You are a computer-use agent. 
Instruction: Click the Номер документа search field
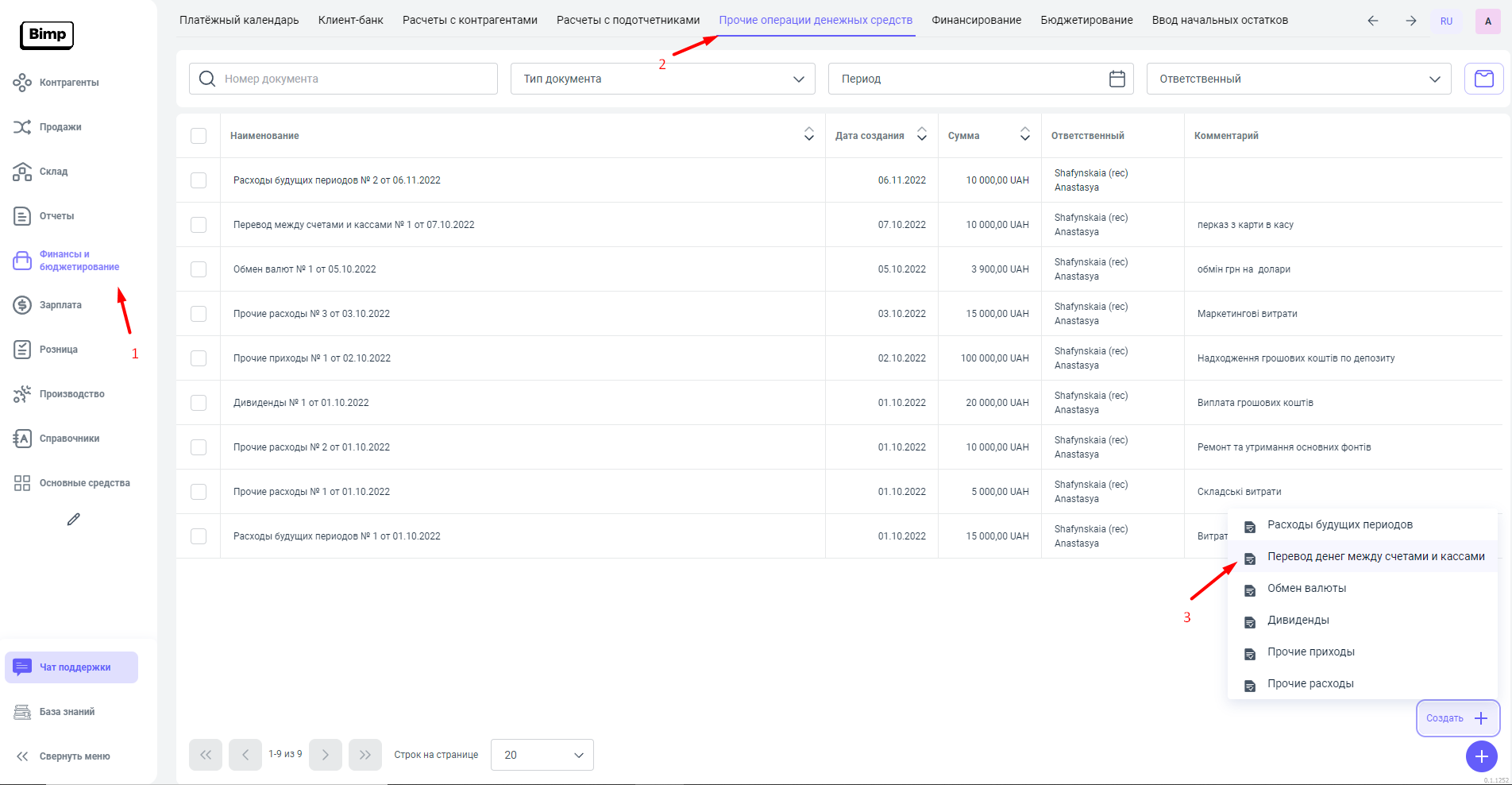pyautogui.click(x=343, y=79)
